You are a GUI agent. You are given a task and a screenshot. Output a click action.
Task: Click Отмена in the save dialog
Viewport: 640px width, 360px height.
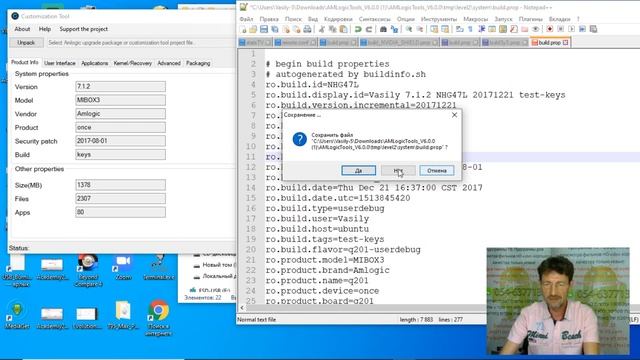tap(437, 170)
